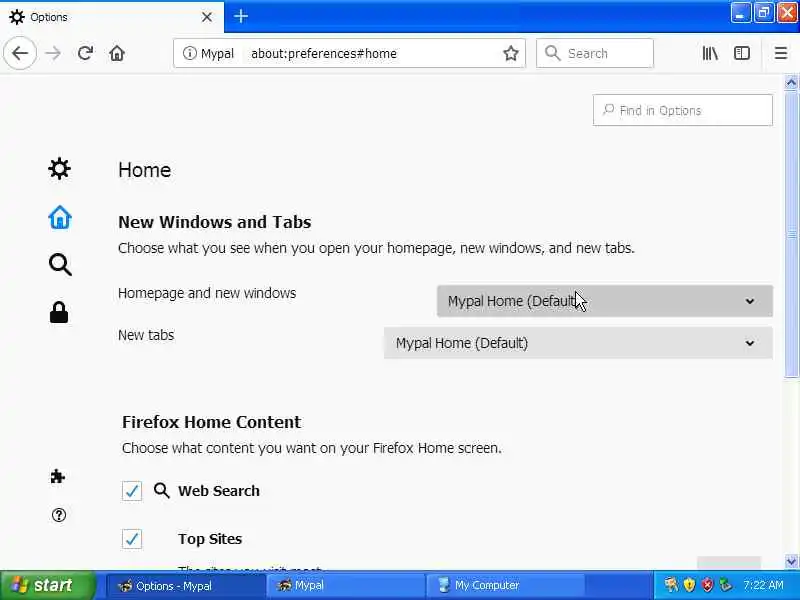Open the homepage via toolbar home icon
This screenshot has height=600, width=800.
(x=117, y=53)
